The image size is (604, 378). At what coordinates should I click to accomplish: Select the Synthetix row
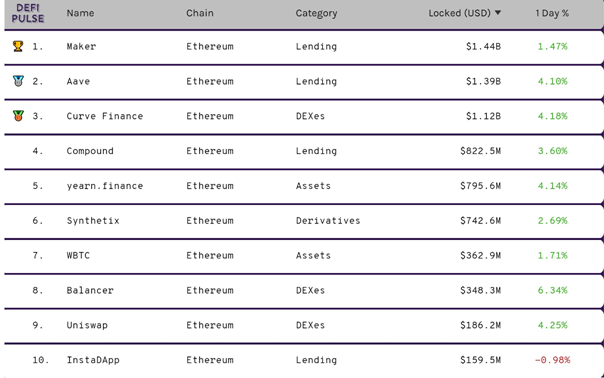(304, 221)
